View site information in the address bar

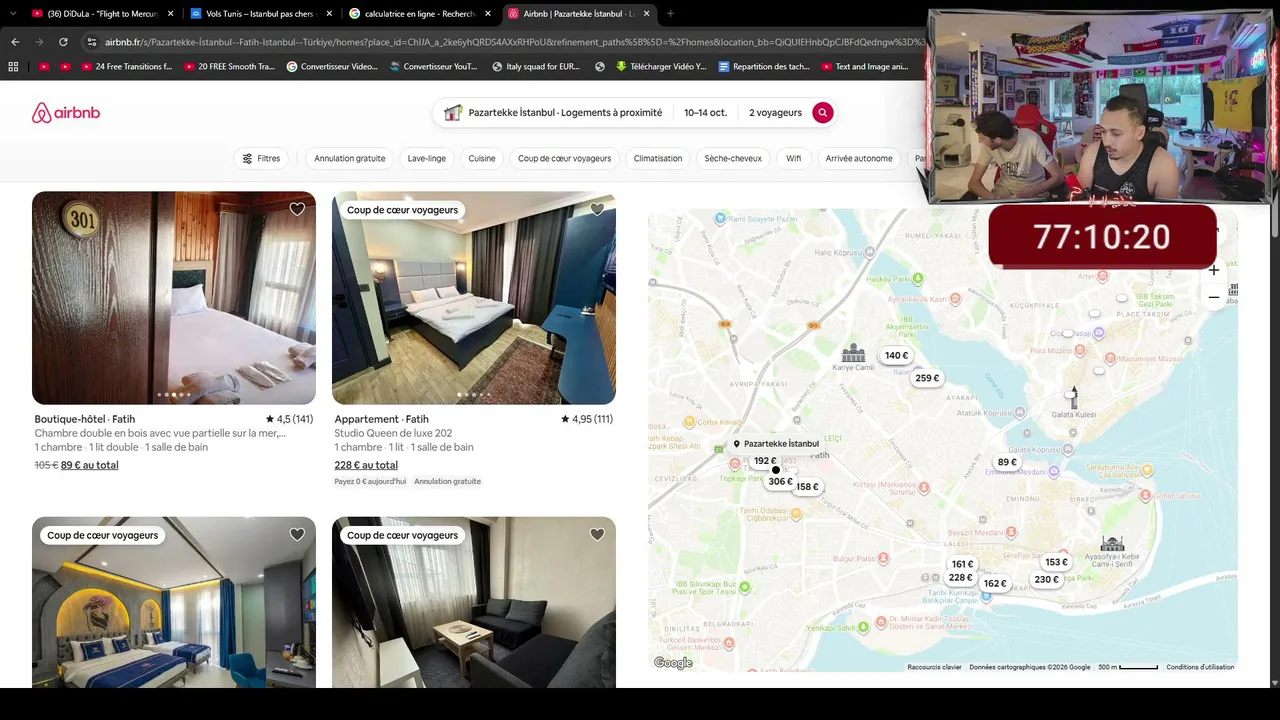91,42
